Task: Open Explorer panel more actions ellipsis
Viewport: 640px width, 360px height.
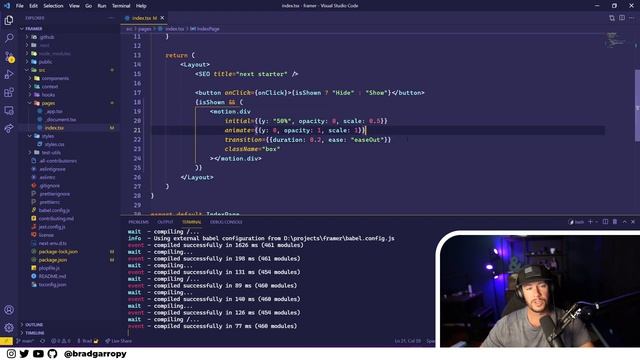Action: 111,18
